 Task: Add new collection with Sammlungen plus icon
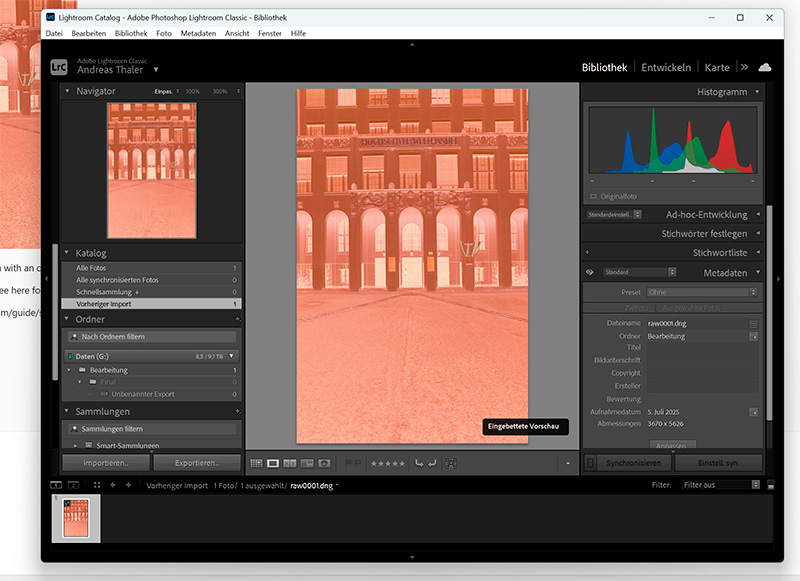[x=238, y=412]
